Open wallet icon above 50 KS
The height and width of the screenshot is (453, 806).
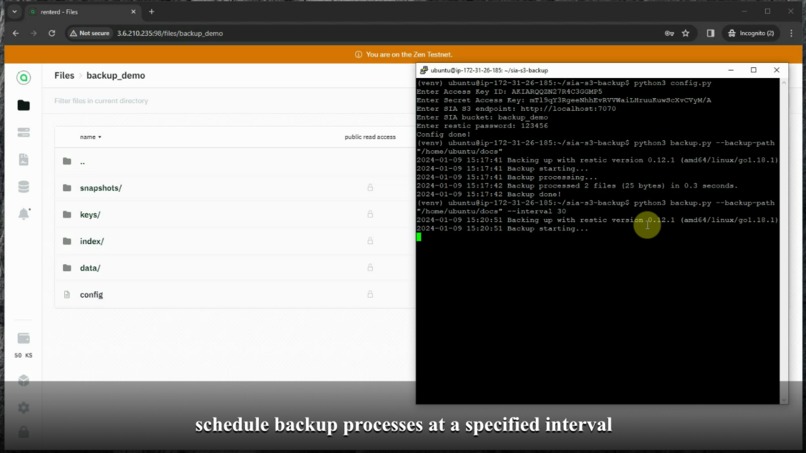pos(23,338)
